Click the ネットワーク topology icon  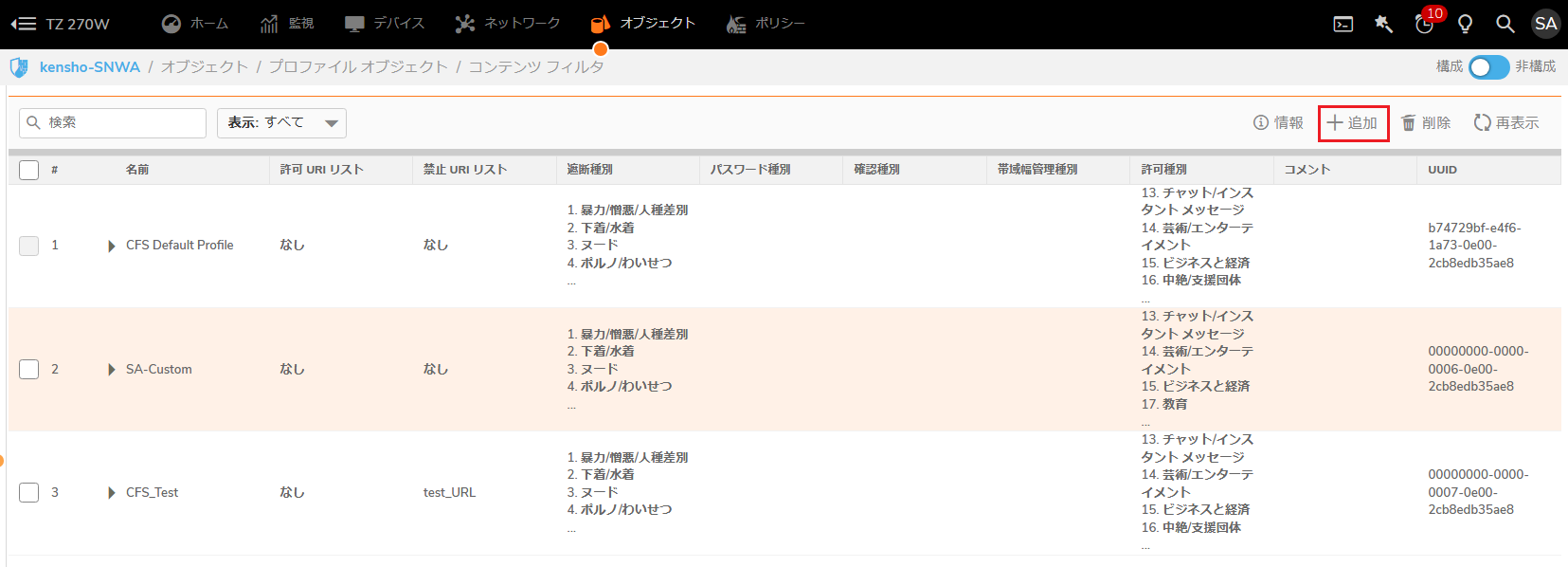tap(464, 24)
